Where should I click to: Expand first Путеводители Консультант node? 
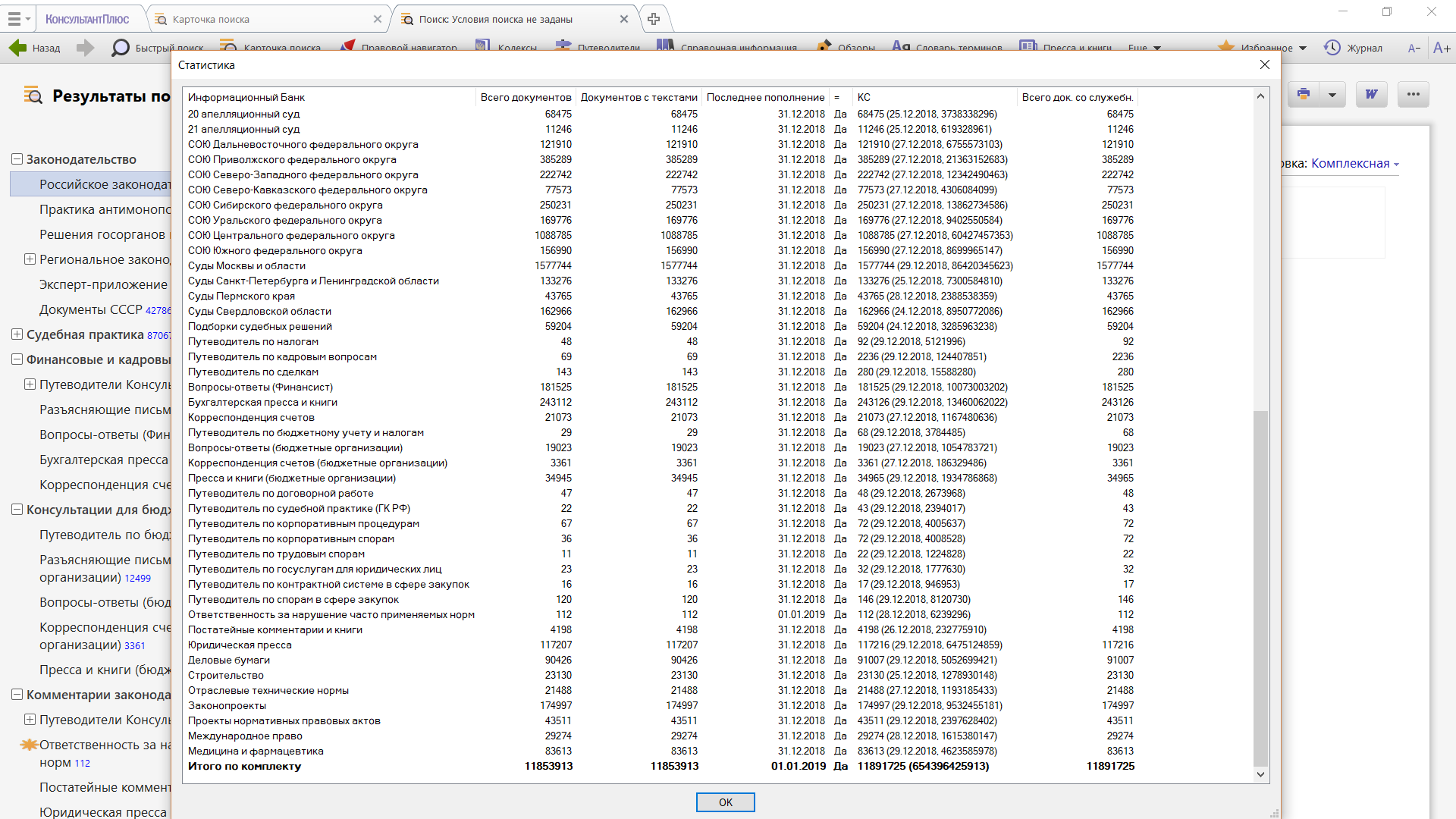coord(30,384)
